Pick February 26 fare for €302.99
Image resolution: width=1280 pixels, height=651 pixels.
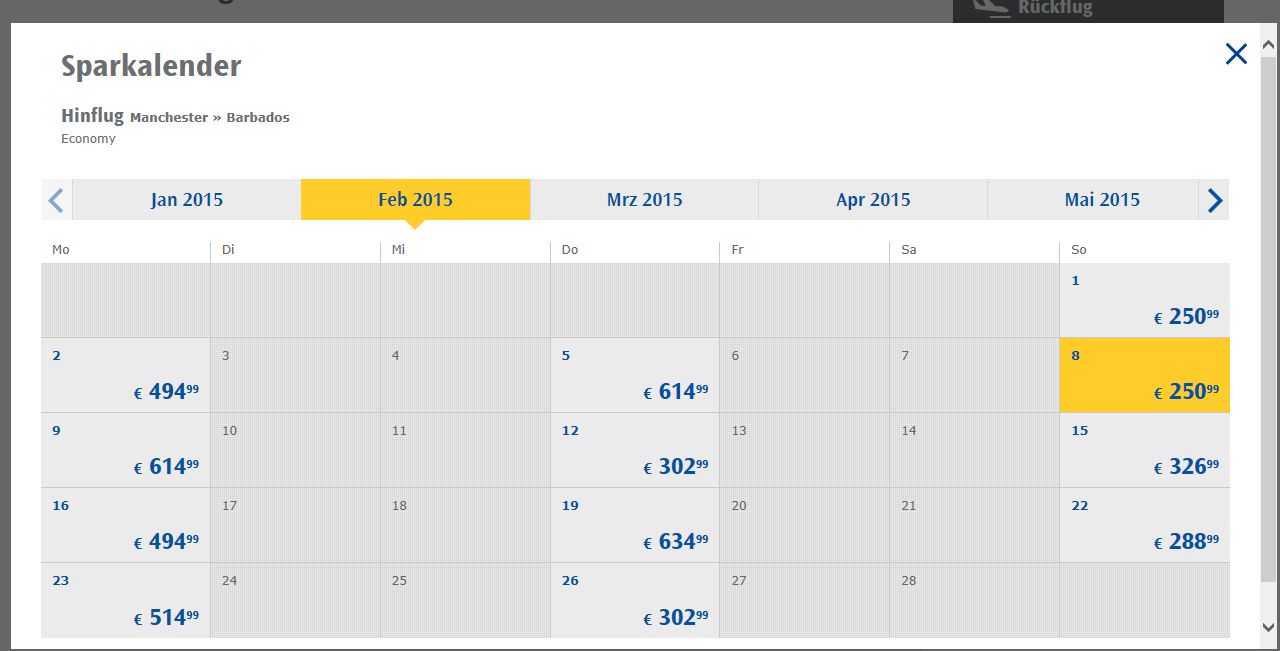635,600
